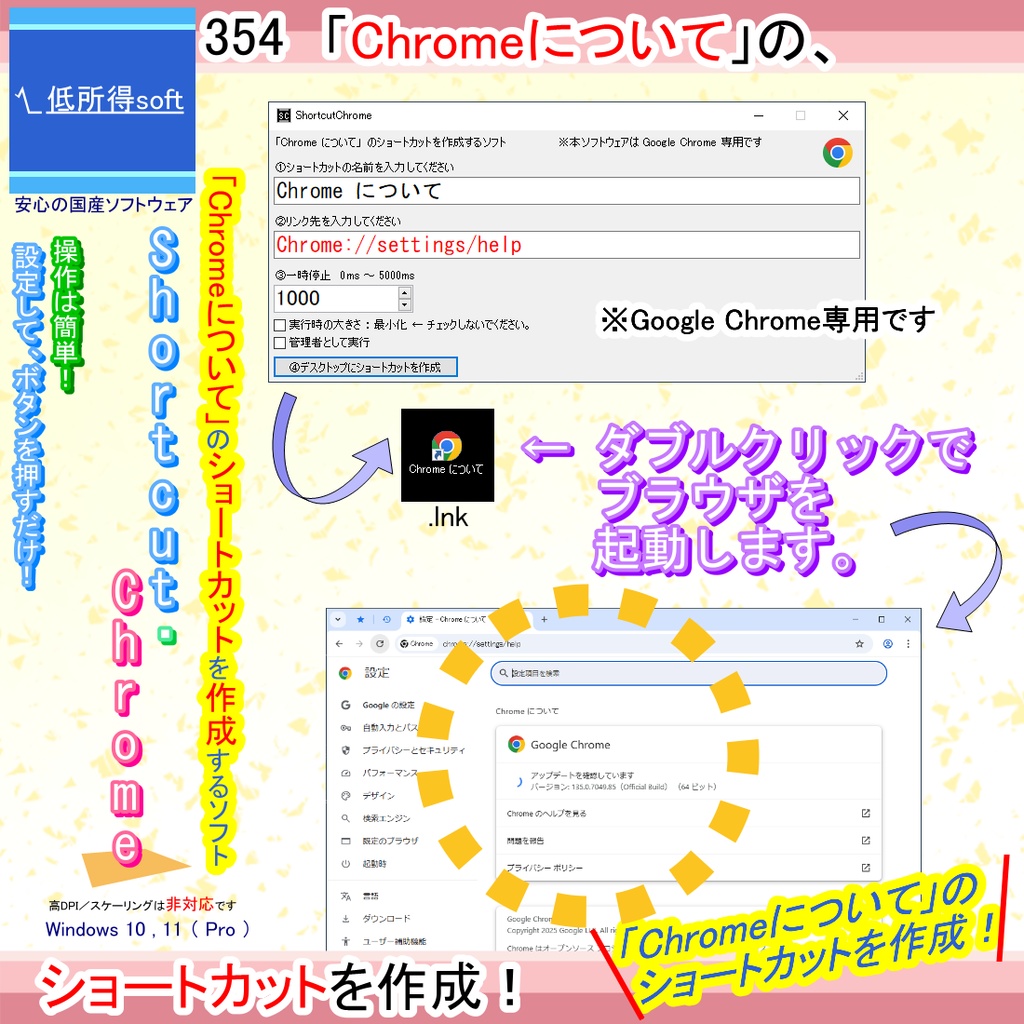The image size is (1024, 1024).
Task: Click the 低所得soft logo link
Action: click(103, 101)
